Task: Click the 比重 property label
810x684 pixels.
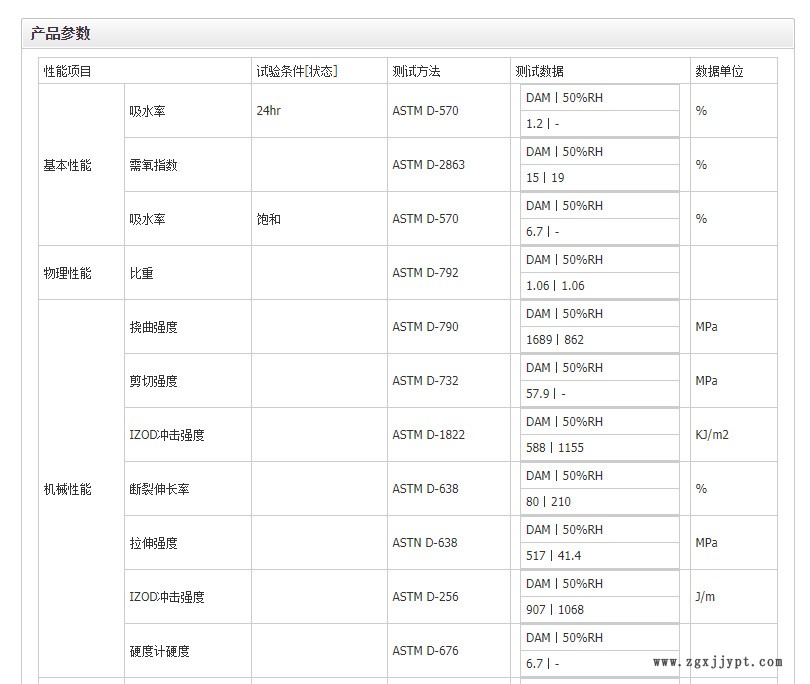Action: [141, 273]
